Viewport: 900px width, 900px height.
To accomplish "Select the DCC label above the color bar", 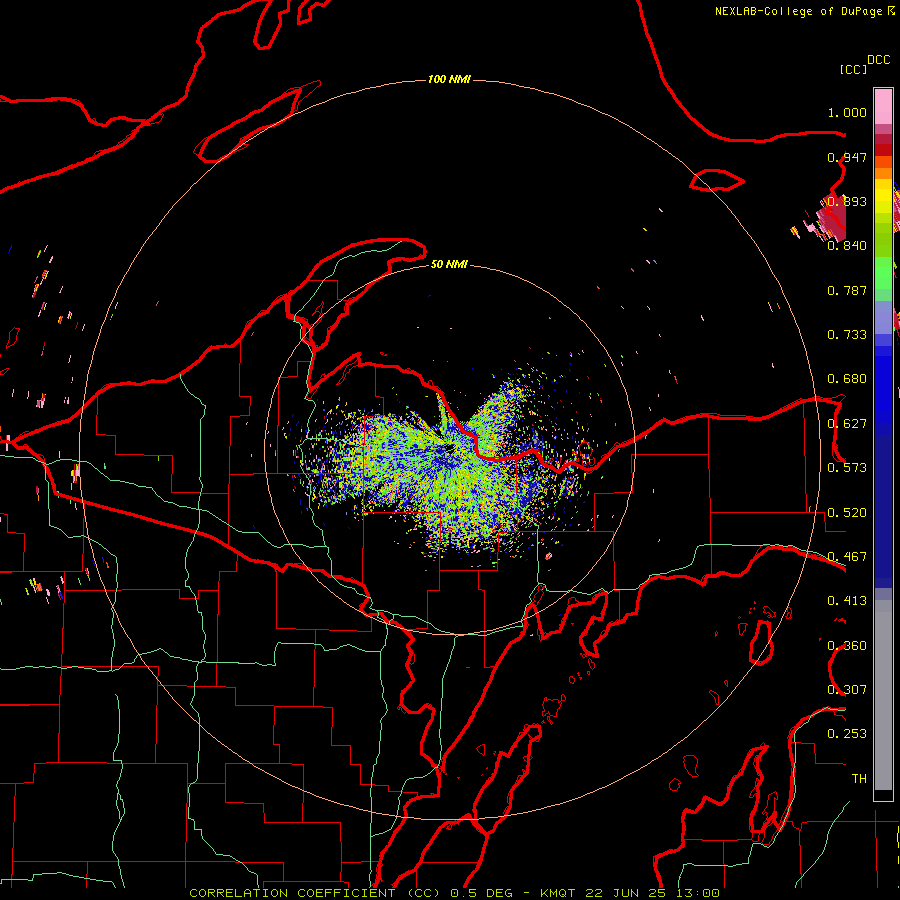I will 879,60.
